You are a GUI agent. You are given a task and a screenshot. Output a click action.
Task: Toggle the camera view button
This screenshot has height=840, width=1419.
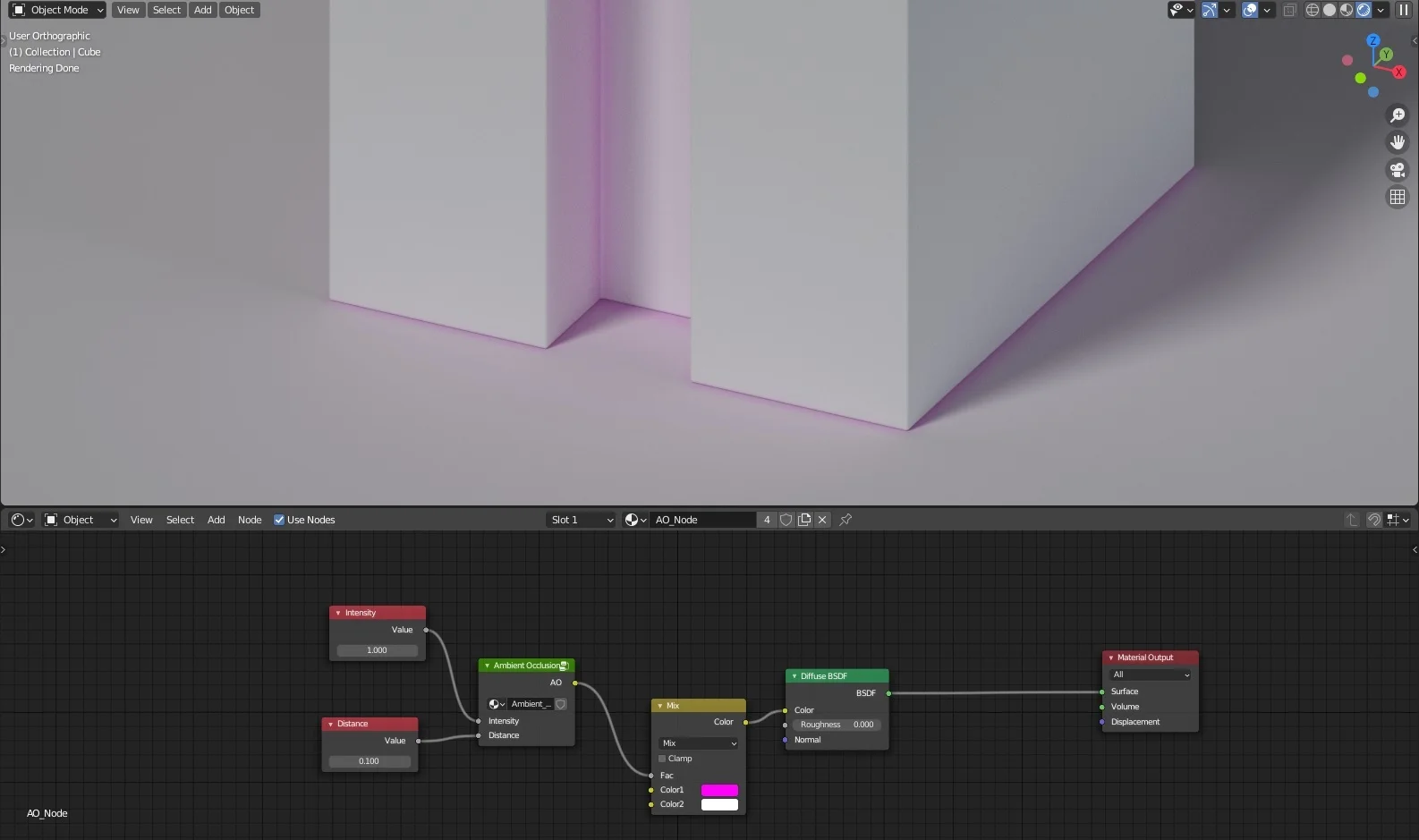(x=1397, y=170)
